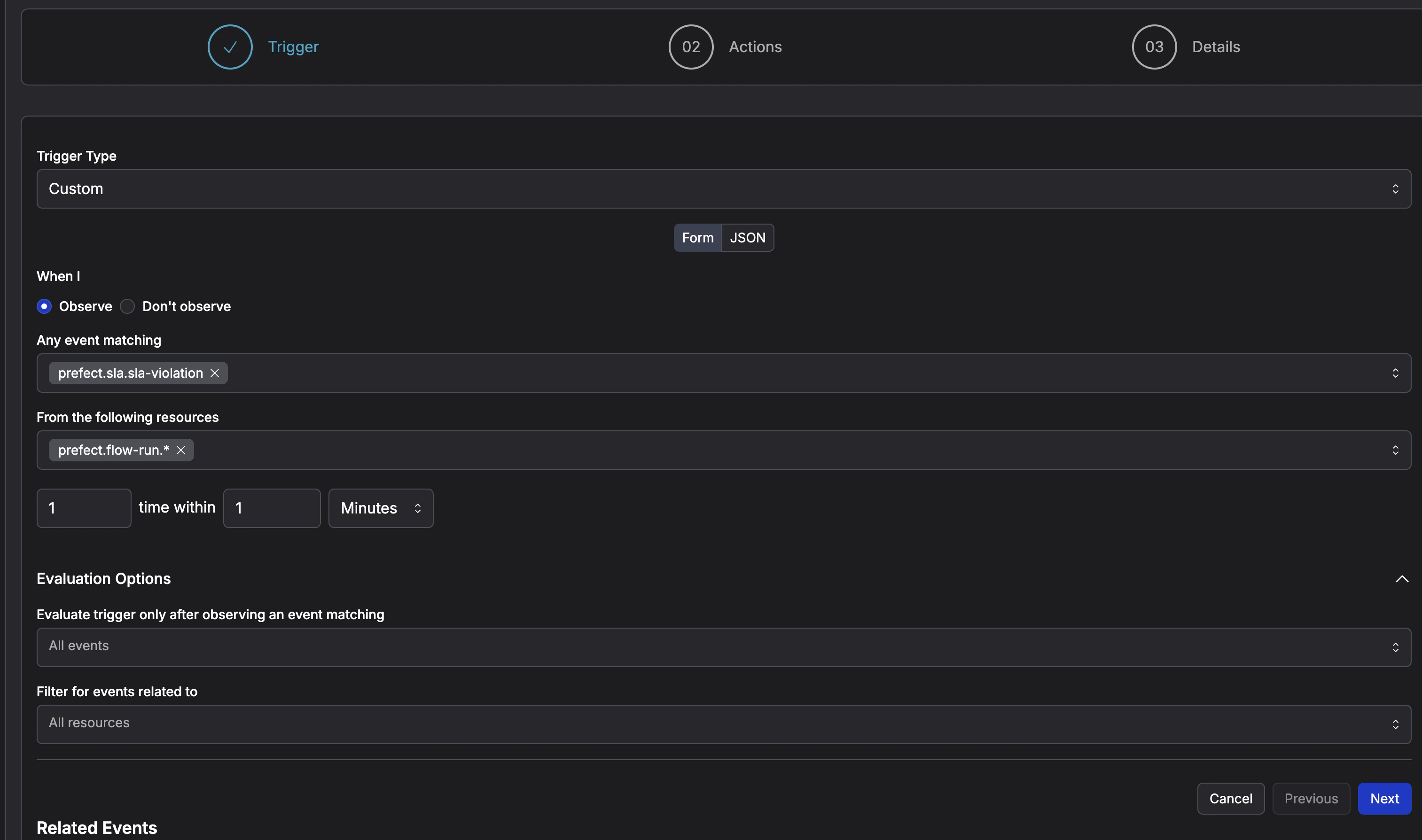Select the Observe radio button
Viewport: 1422px width, 840px height.
pos(44,306)
